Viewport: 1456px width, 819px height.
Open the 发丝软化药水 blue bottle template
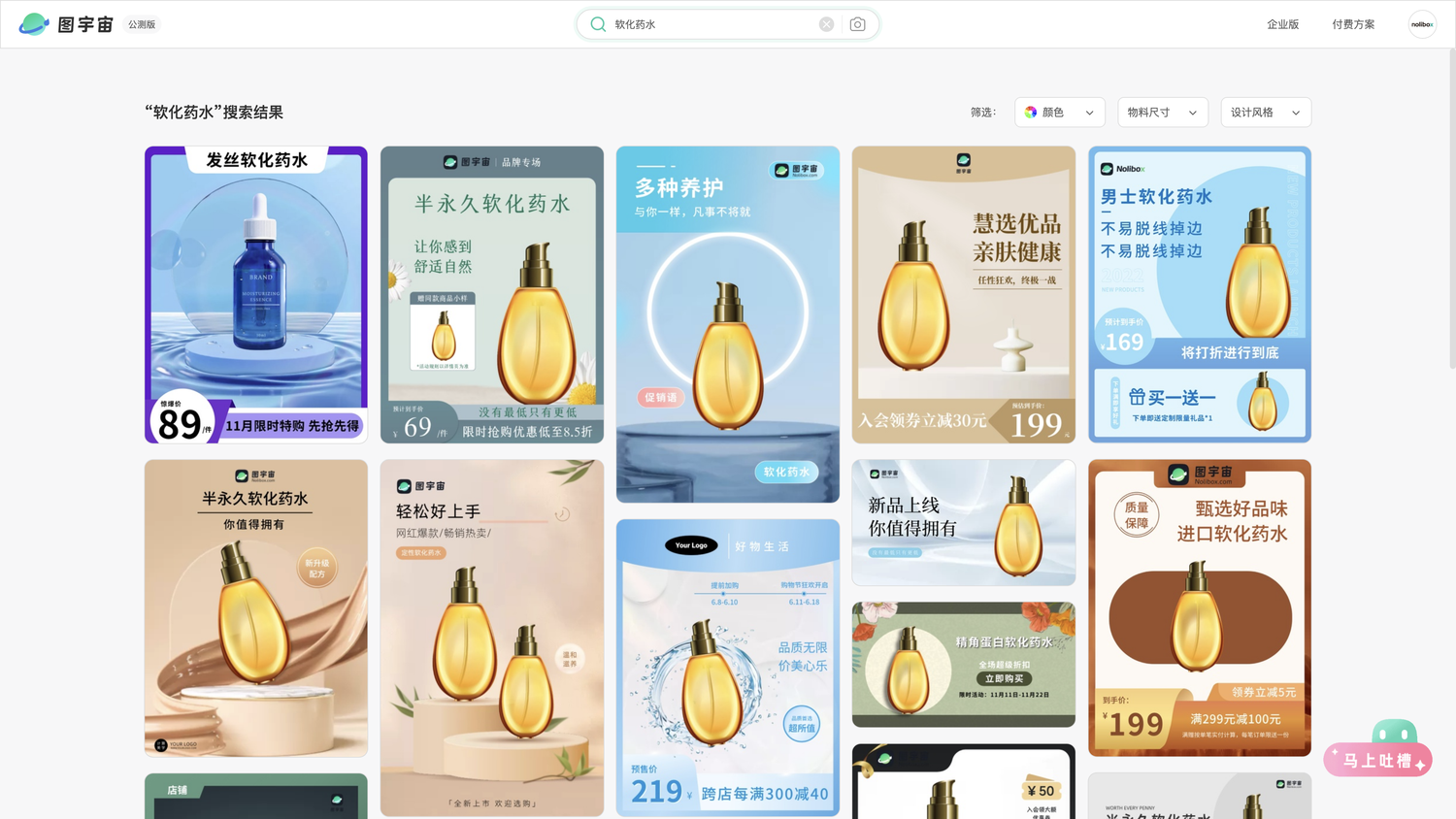pyautogui.click(x=256, y=295)
